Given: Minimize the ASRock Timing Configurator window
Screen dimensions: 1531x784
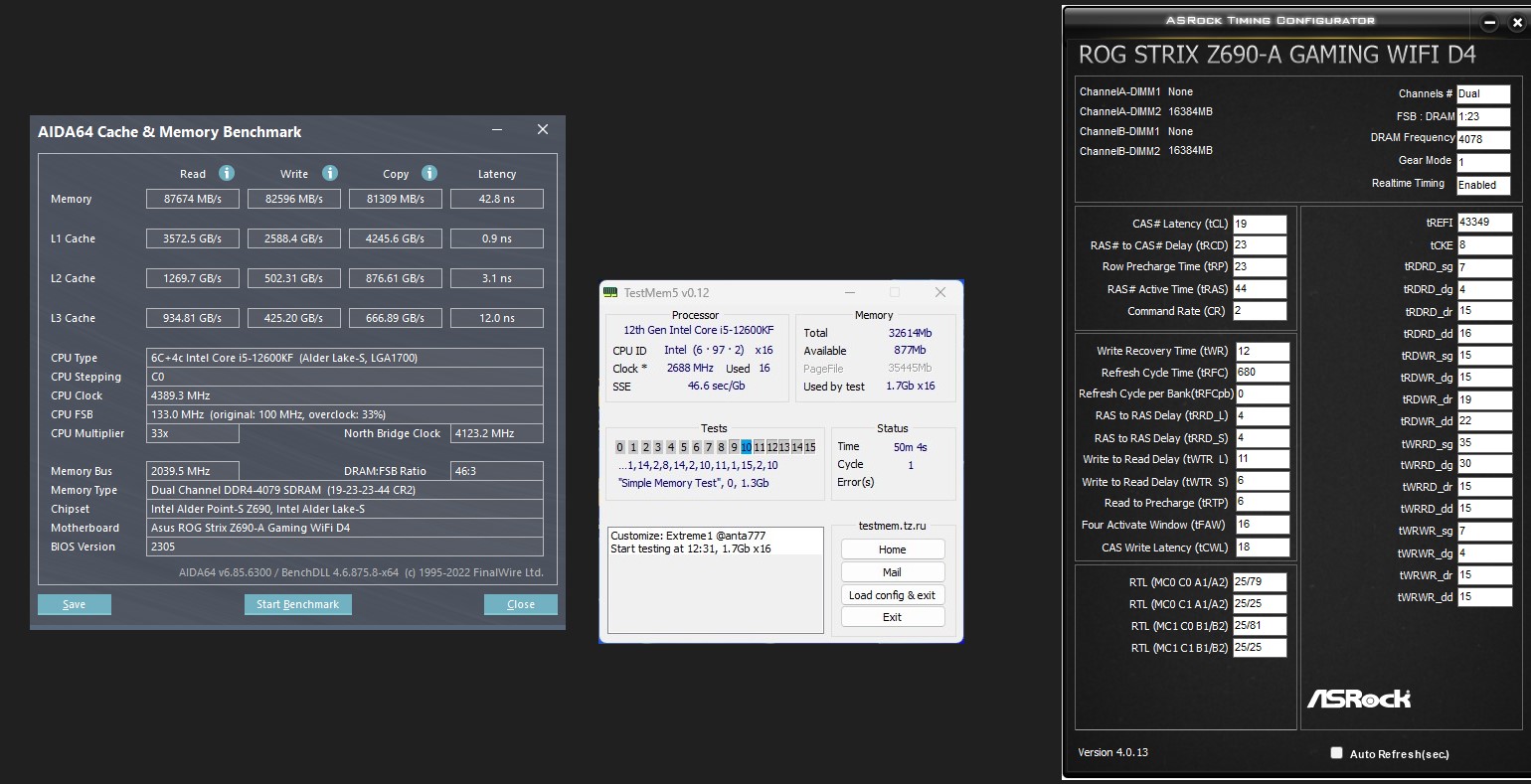Looking at the screenshot, I should pos(1489,24).
